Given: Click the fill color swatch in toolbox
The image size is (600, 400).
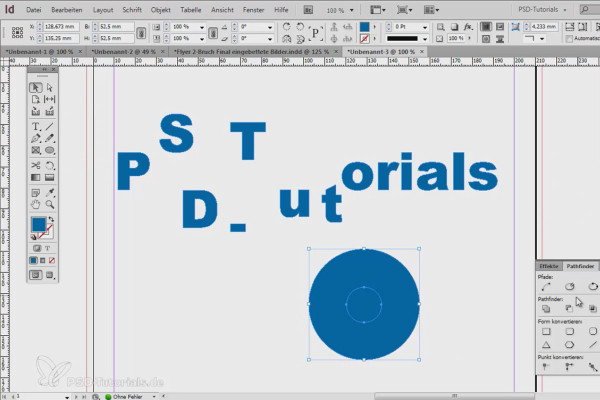Looking at the screenshot, I should pyautogui.click(x=38, y=224).
